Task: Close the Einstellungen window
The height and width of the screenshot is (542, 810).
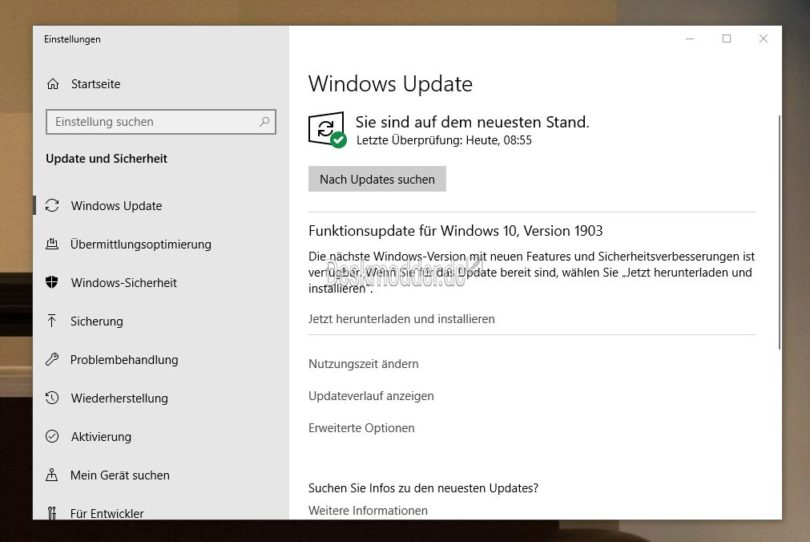Action: (x=763, y=39)
